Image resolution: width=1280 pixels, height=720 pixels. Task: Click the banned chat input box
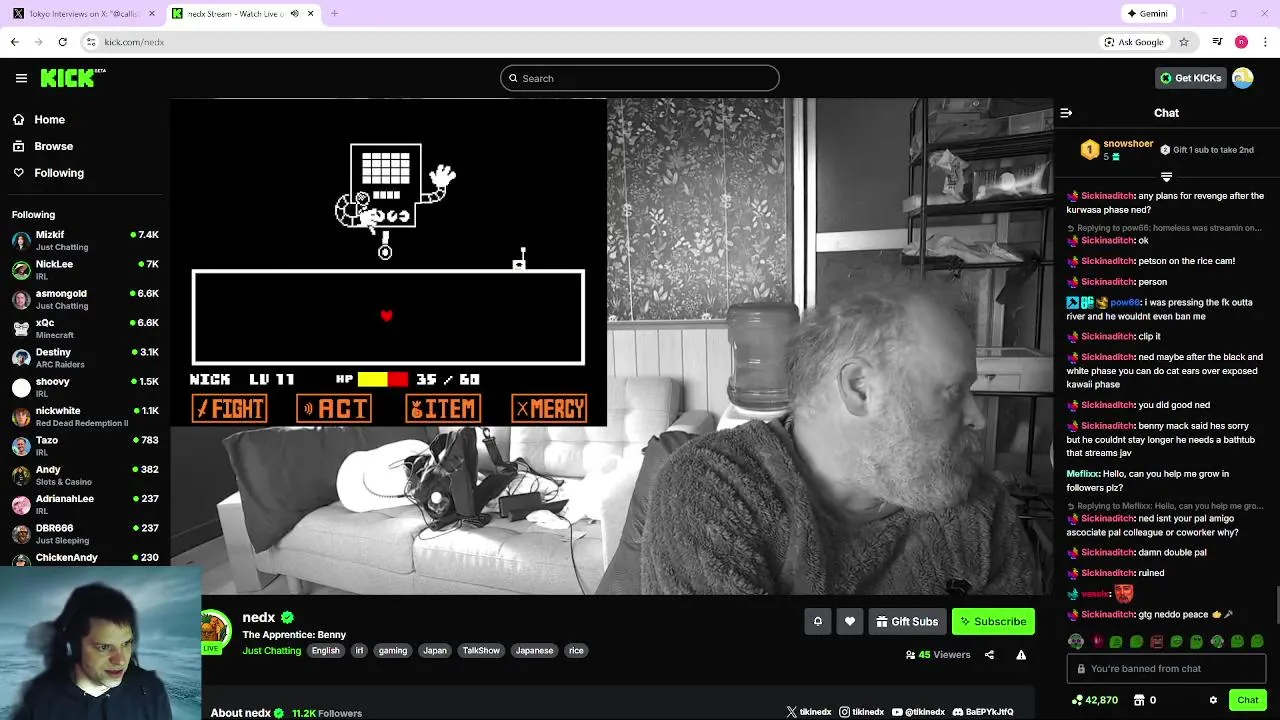pyautogui.click(x=1166, y=668)
